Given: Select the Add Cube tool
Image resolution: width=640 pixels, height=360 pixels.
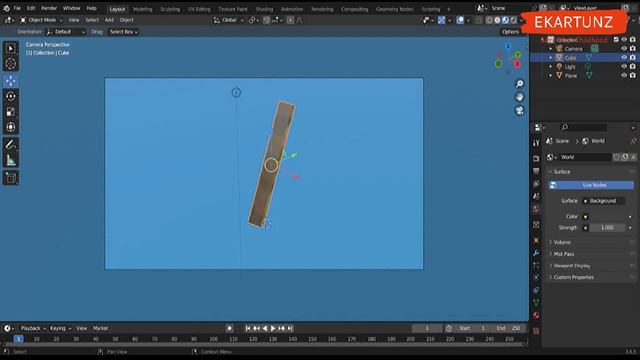Looking at the screenshot, I should click(11, 178).
